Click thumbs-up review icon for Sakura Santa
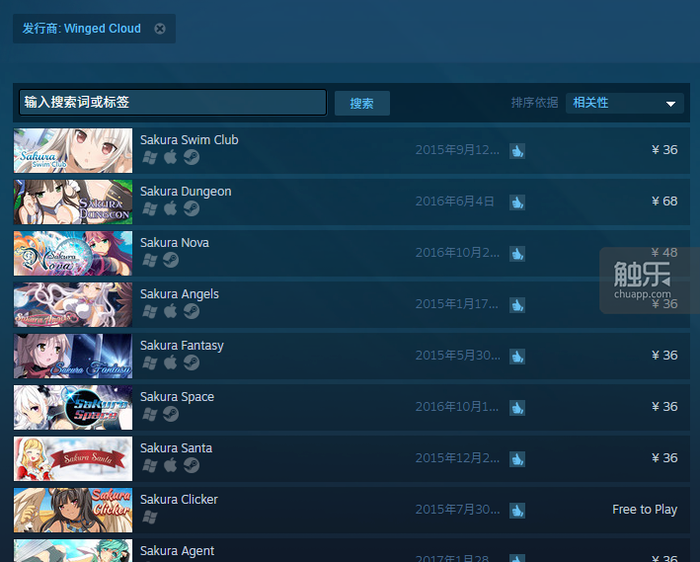Screen dimensions: 700x562 coord(517,459)
